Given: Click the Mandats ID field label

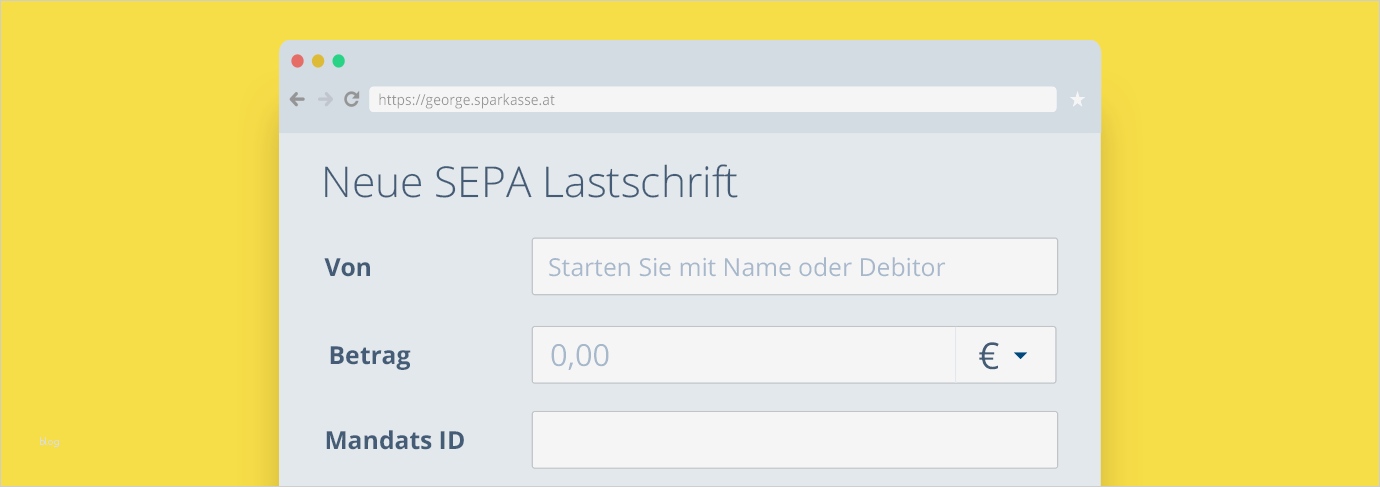Looking at the screenshot, I should (x=395, y=440).
